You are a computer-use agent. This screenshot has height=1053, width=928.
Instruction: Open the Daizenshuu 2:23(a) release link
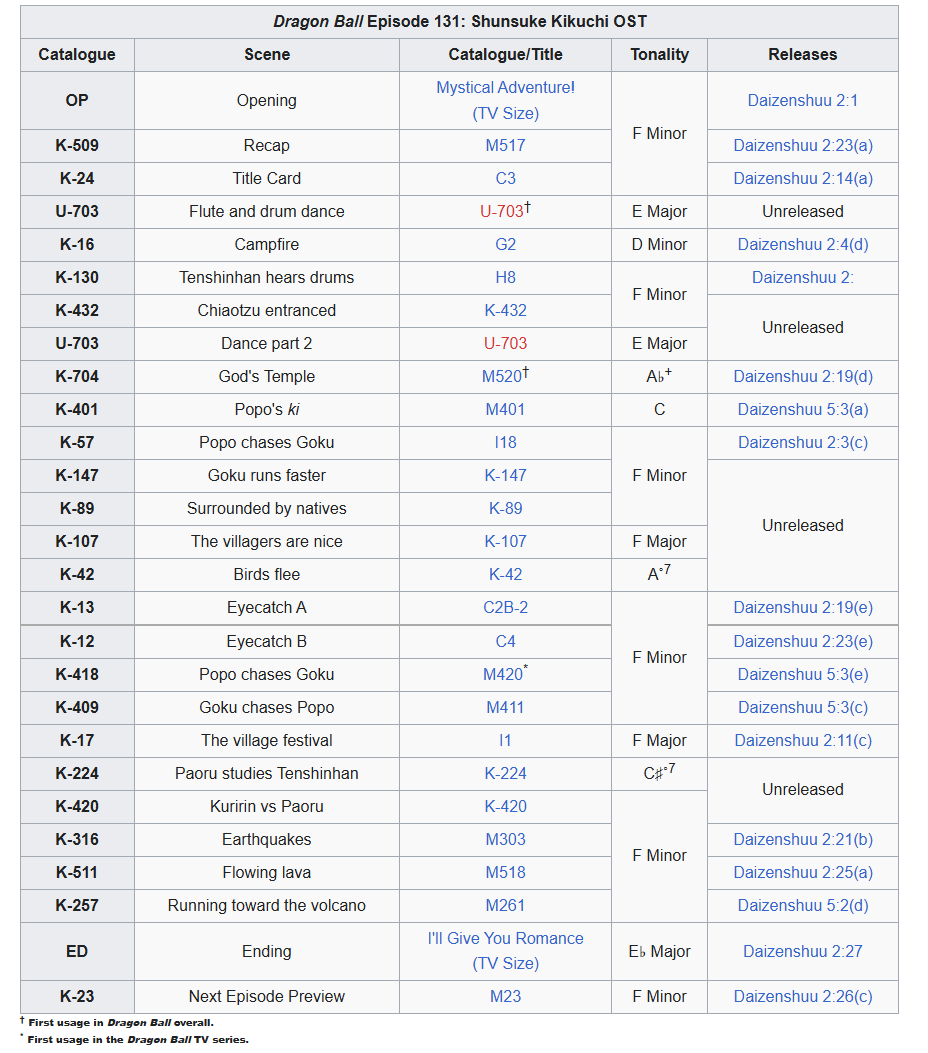802,145
